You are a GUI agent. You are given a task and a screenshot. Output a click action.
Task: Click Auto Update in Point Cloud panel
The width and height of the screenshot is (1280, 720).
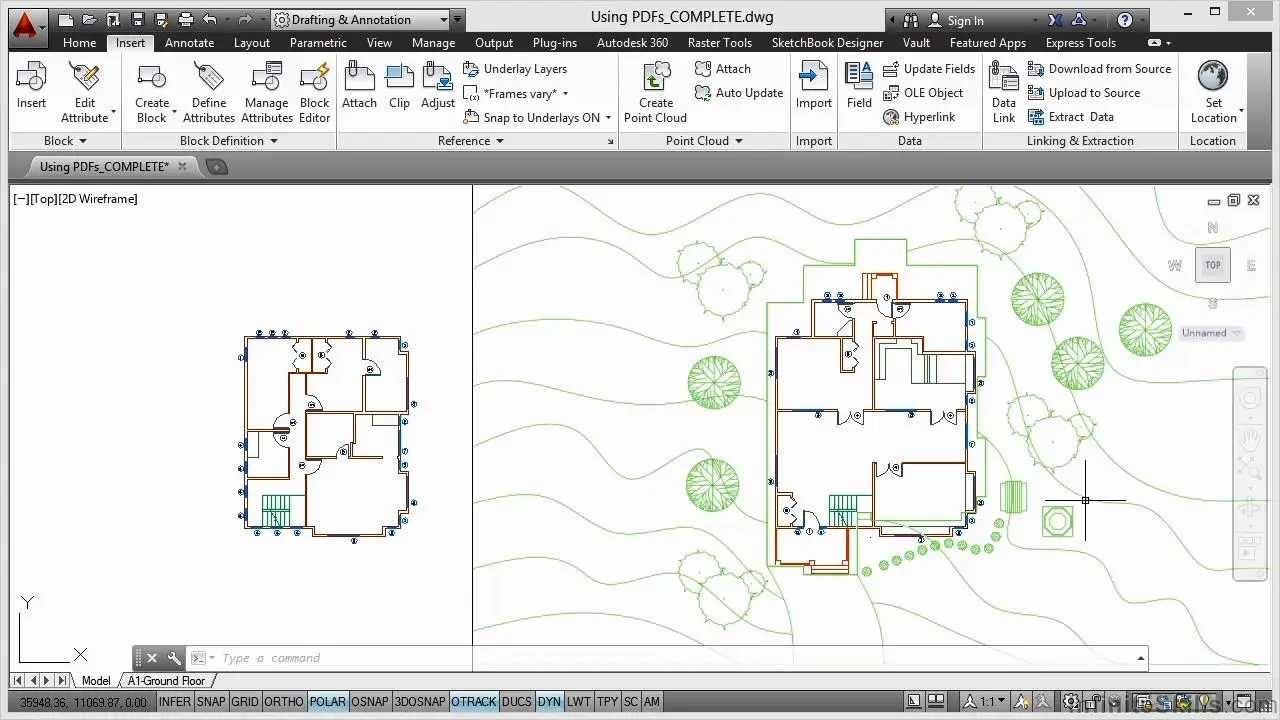click(x=739, y=93)
